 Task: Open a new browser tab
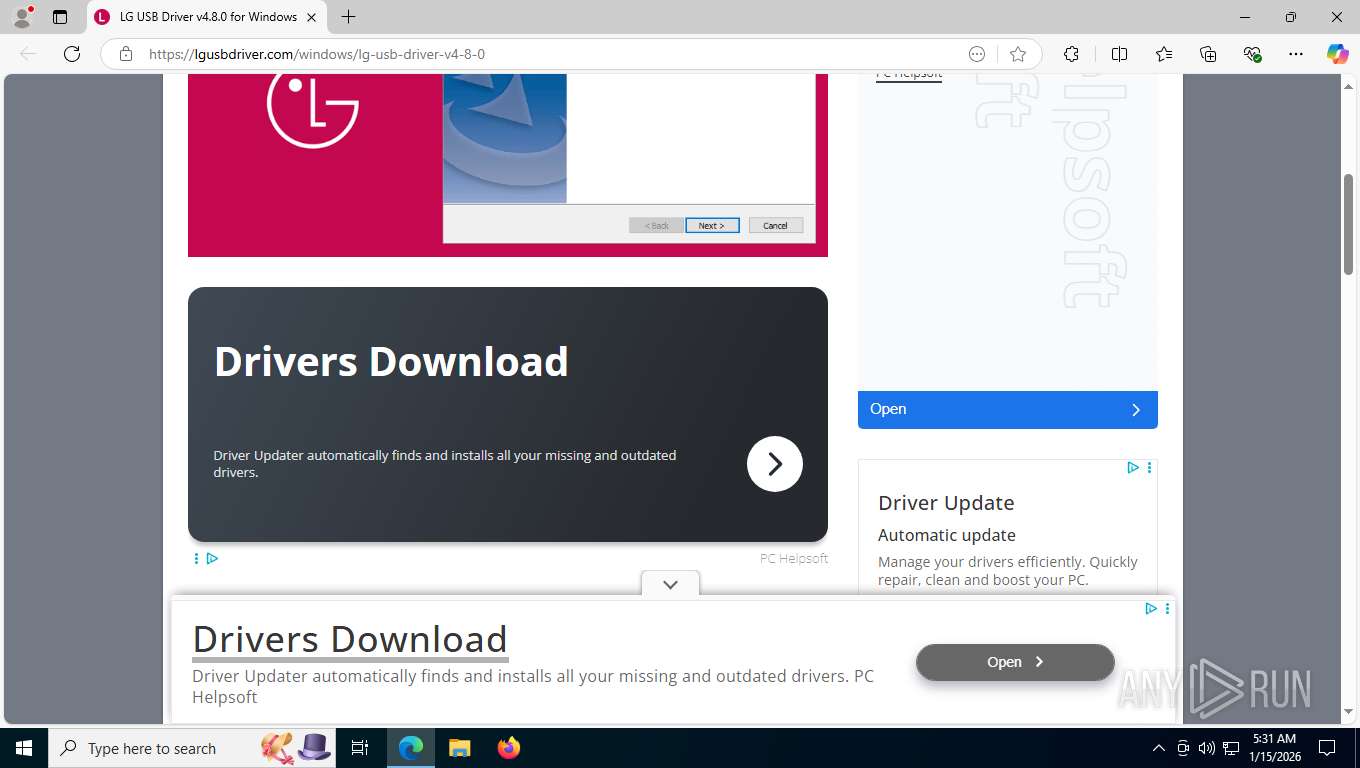348,17
